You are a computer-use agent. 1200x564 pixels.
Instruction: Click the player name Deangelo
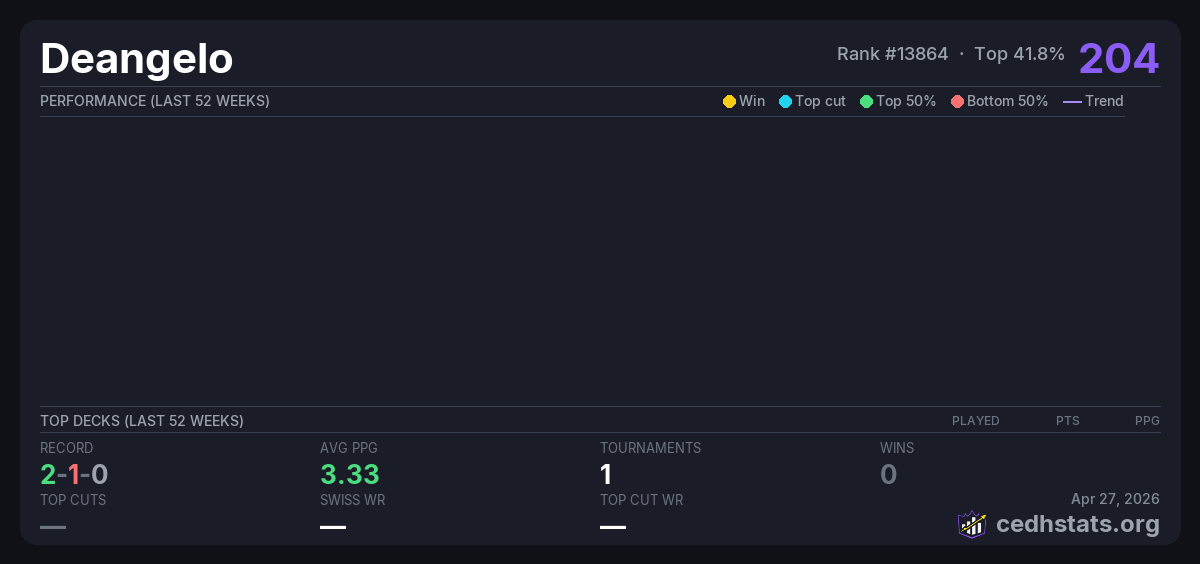tap(137, 59)
